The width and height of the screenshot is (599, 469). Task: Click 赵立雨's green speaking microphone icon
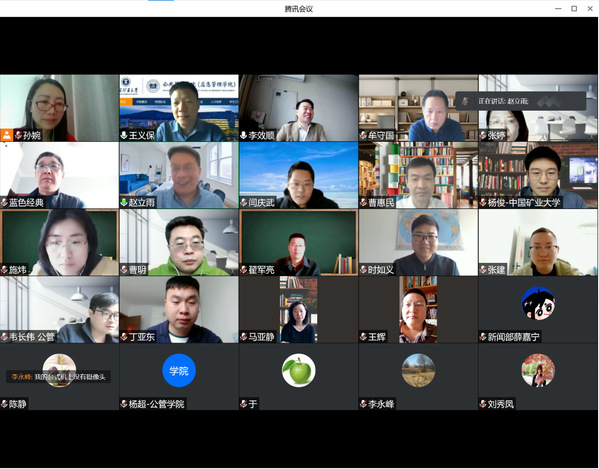(x=124, y=202)
